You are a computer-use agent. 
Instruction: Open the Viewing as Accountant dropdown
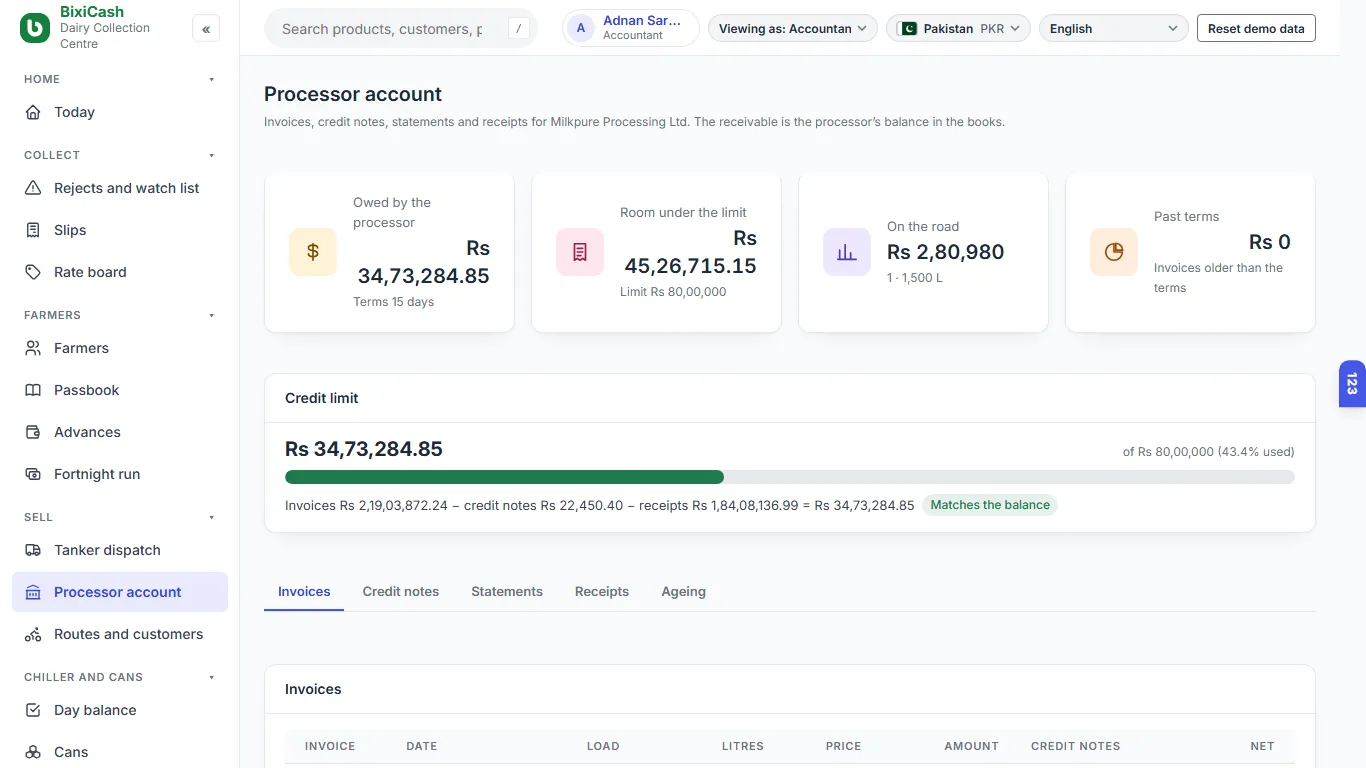[x=793, y=29]
